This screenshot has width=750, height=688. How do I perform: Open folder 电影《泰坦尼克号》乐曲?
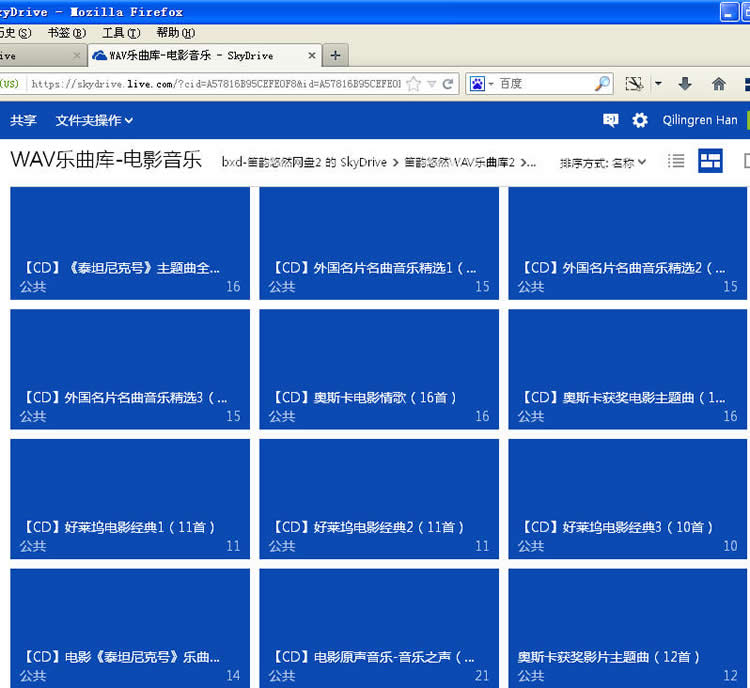coord(130,628)
